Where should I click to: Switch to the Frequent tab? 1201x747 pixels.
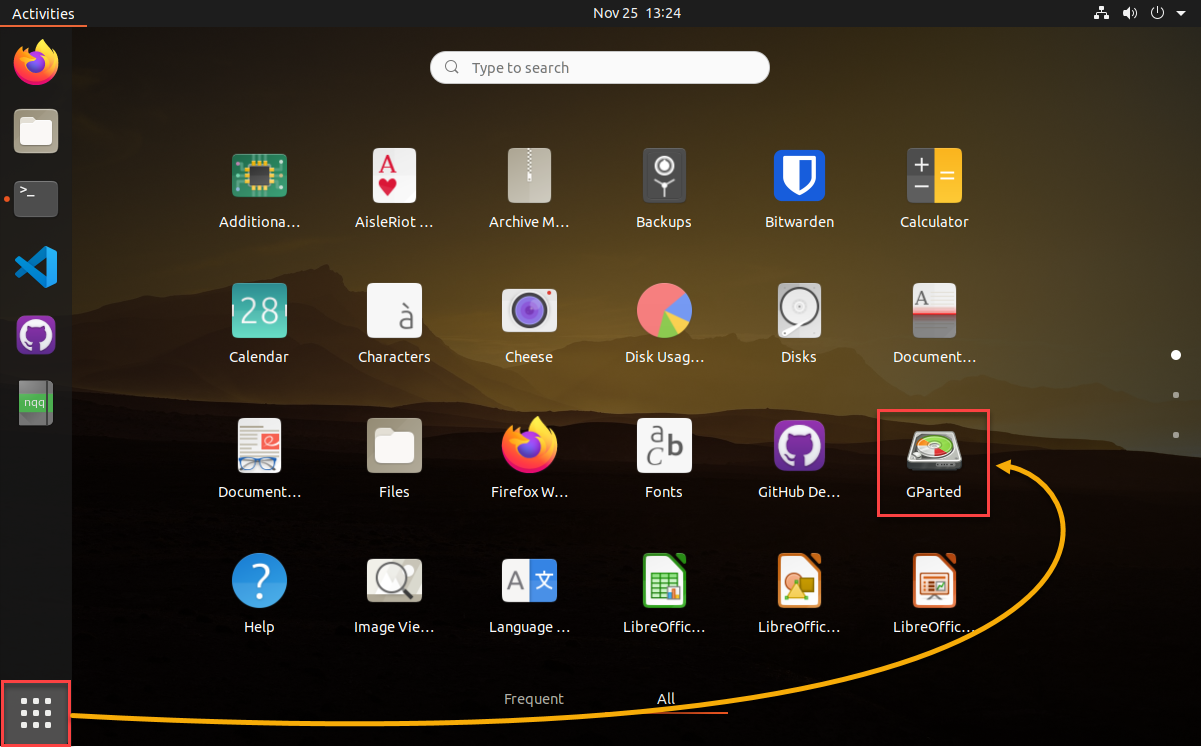[534, 699]
